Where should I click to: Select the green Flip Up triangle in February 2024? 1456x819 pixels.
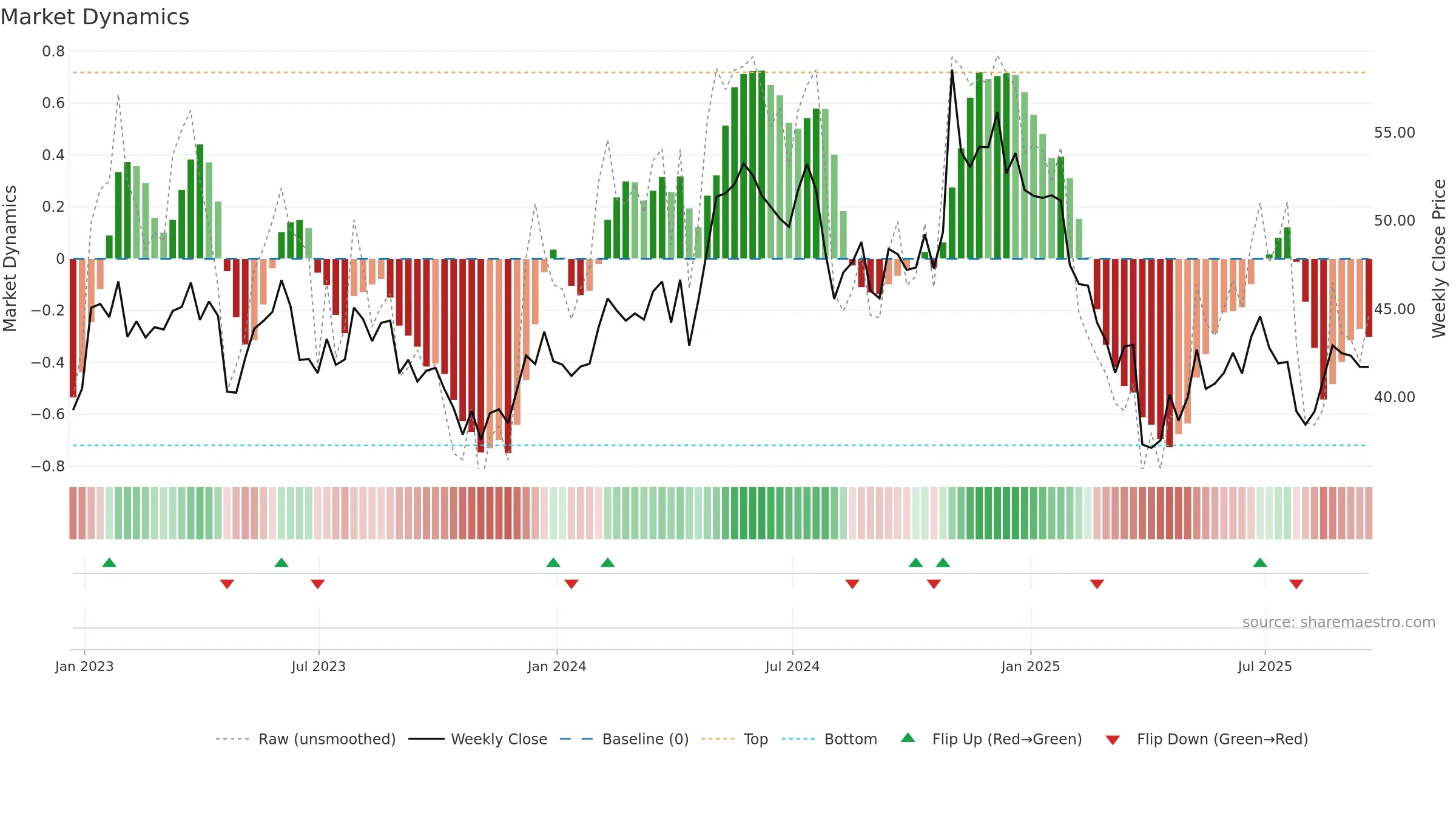click(608, 562)
